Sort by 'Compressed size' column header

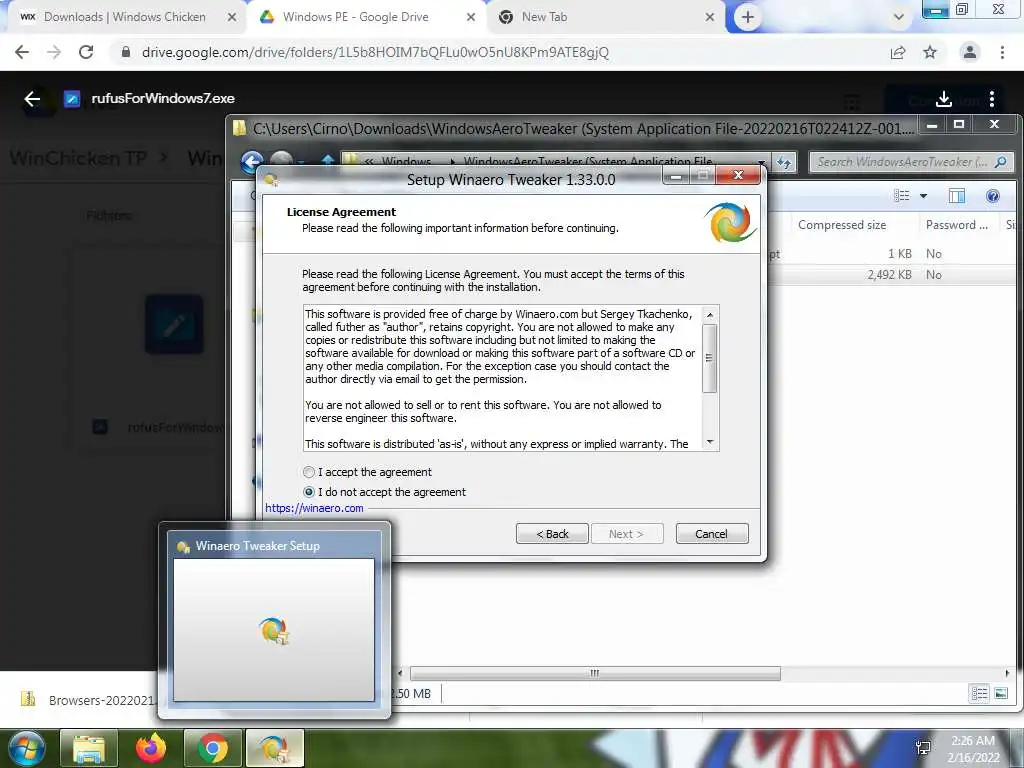pos(842,225)
